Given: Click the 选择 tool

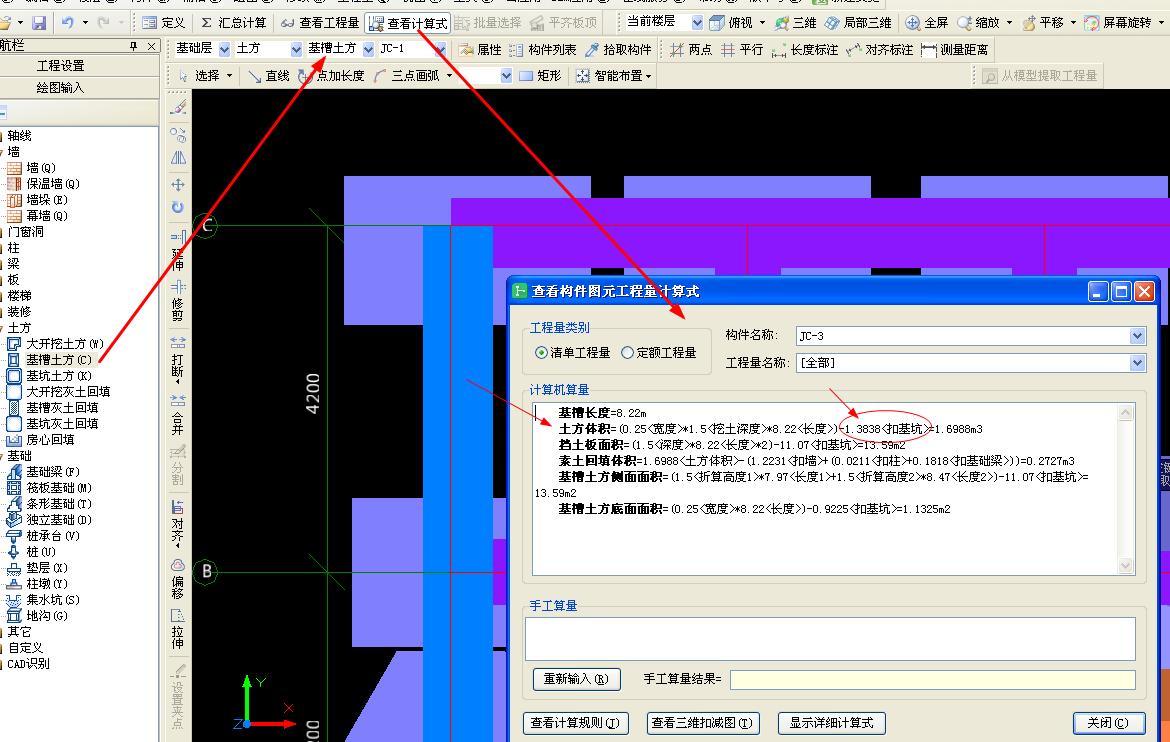Looking at the screenshot, I should [199, 76].
